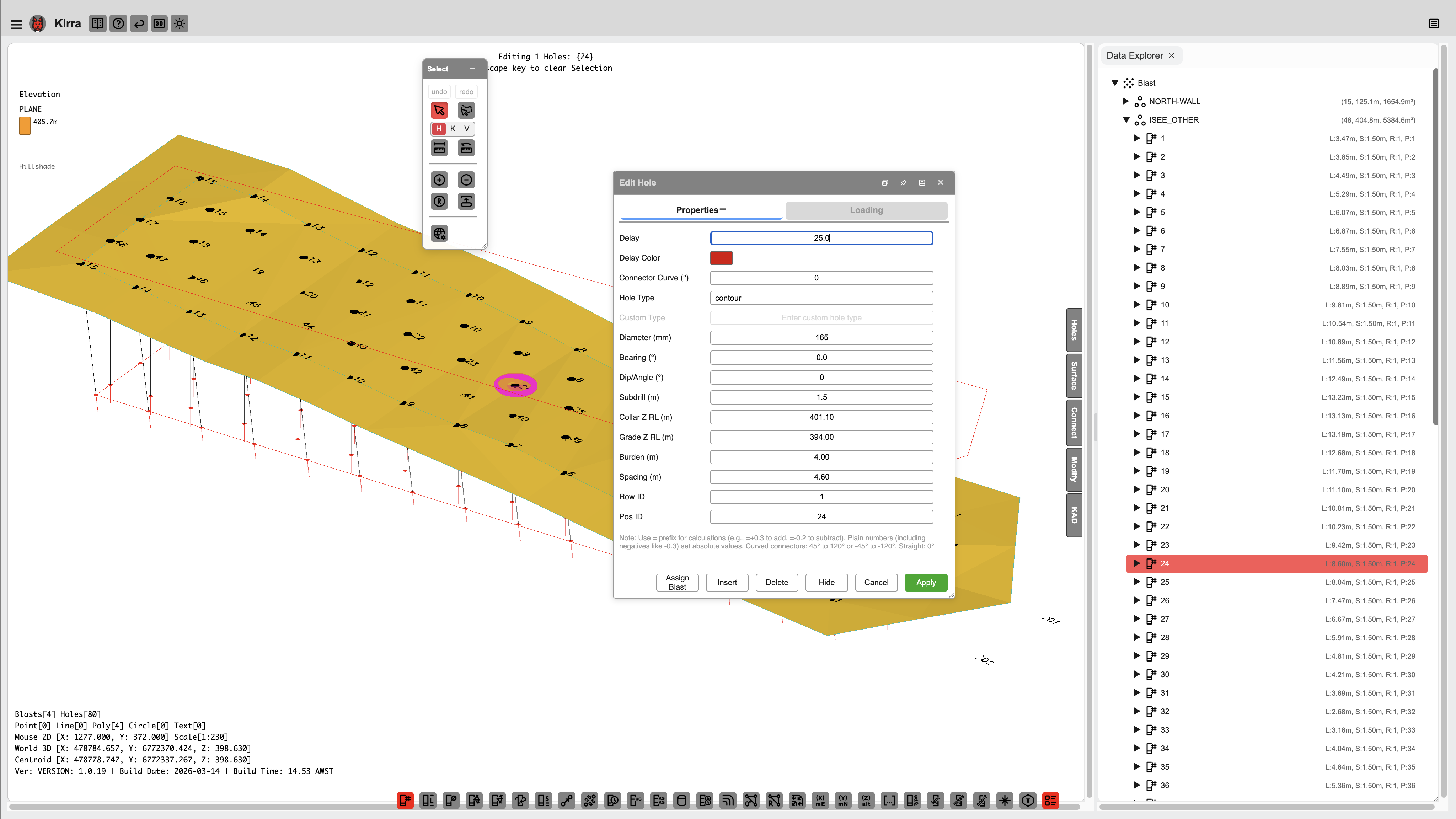This screenshot has width=1456, height=819.
Task: Click the help question mark icon
Action: 118,24
